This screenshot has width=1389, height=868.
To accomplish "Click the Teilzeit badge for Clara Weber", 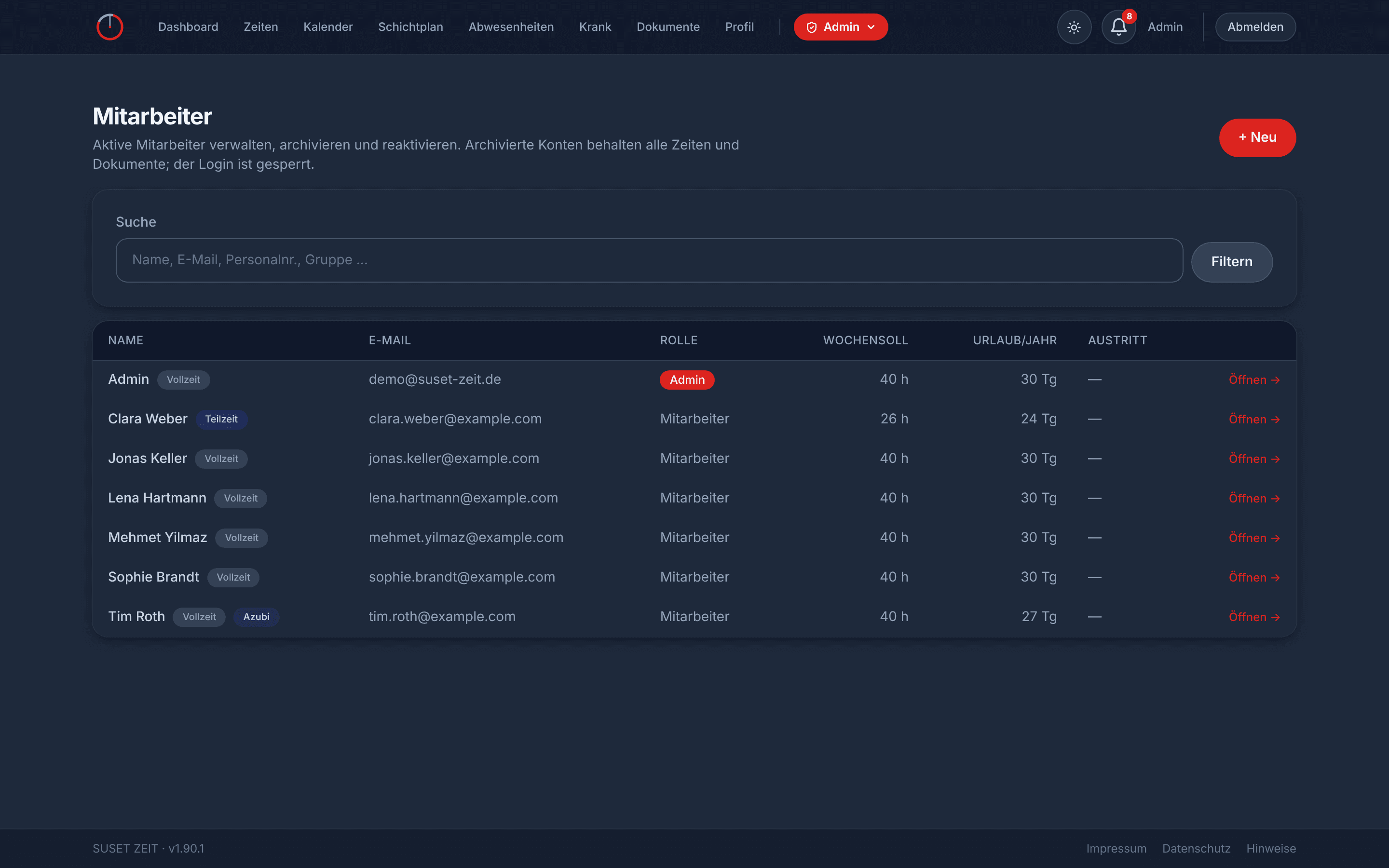I will tap(221, 420).
